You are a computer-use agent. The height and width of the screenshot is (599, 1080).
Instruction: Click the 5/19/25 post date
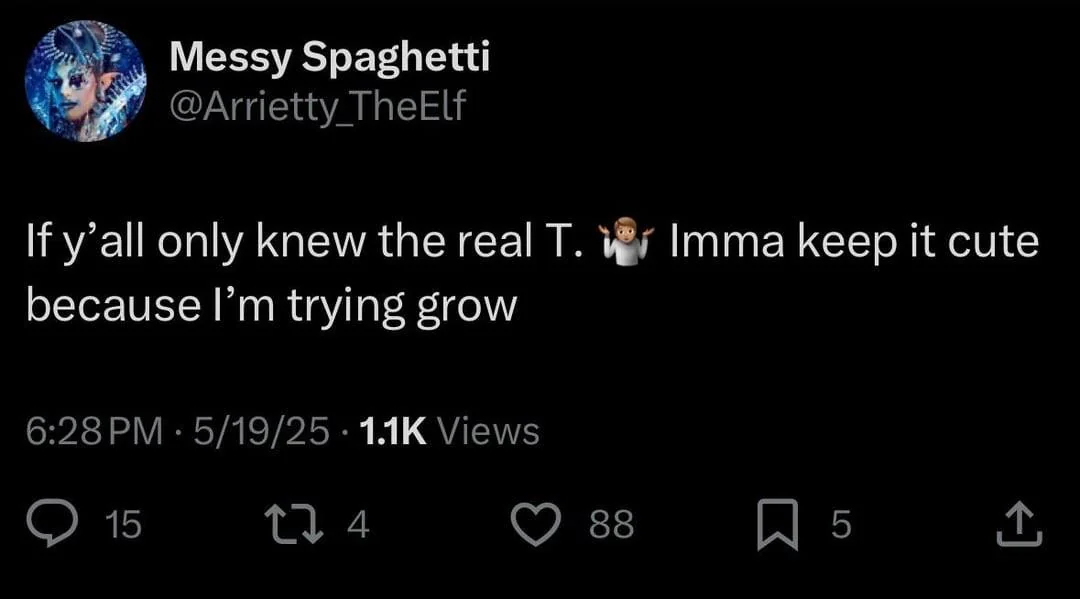point(262,432)
